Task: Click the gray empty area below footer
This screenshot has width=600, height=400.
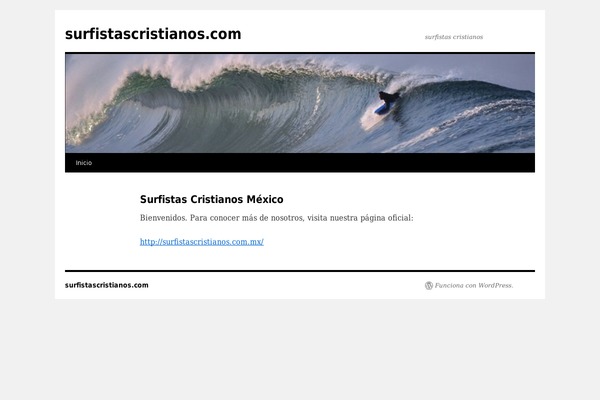Action: (300, 348)
